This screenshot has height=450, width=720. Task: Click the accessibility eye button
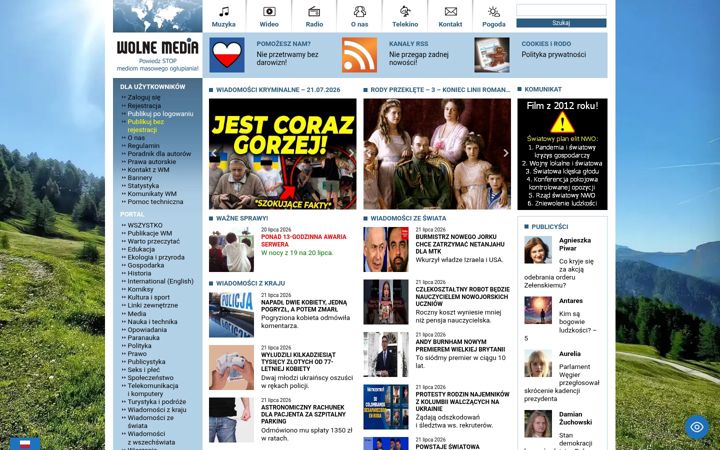pyautogui.click(x=697, y=427)
